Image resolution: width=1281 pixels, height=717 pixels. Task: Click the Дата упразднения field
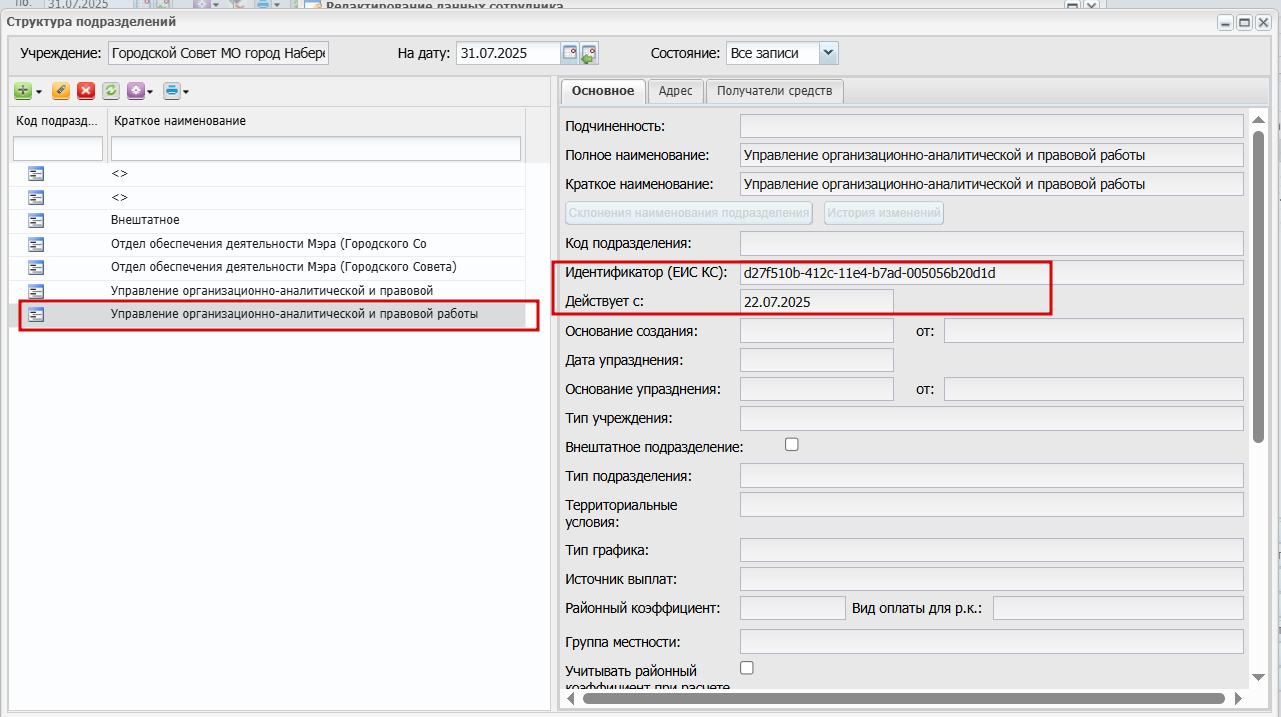tap(817, 360)
